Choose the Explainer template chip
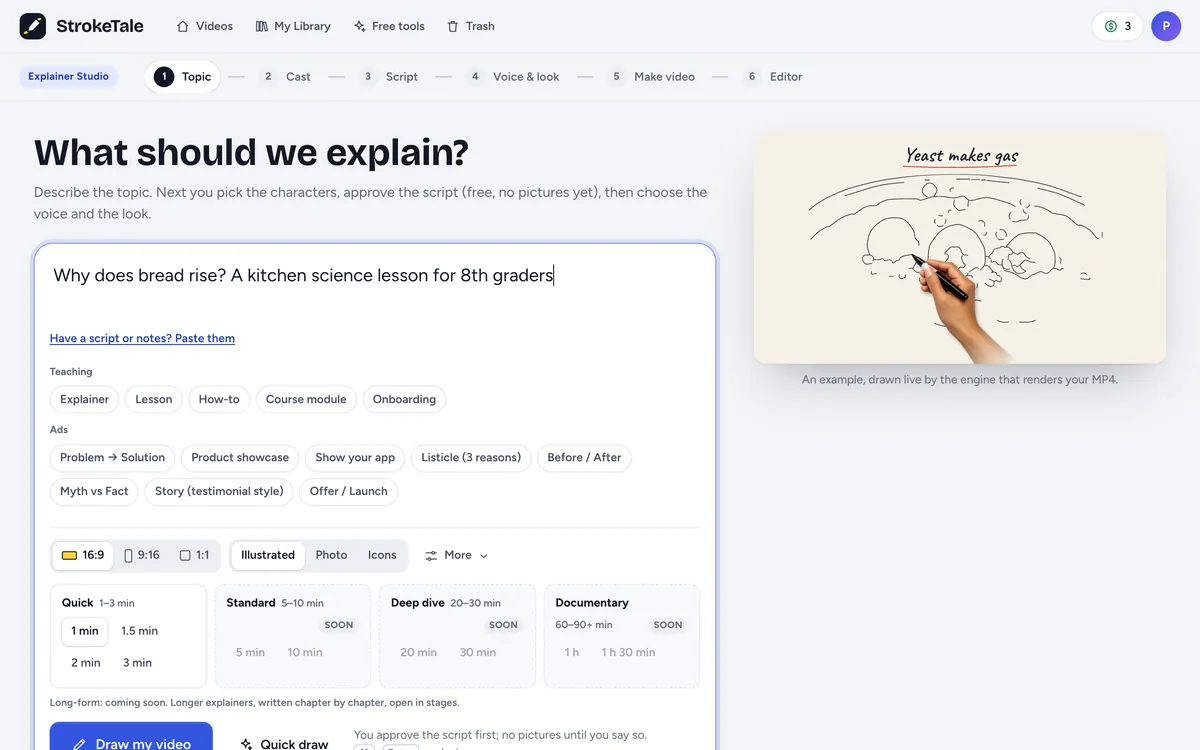Screen dimensions: 1200x750 pyautogui.click(x=84, y=399)
